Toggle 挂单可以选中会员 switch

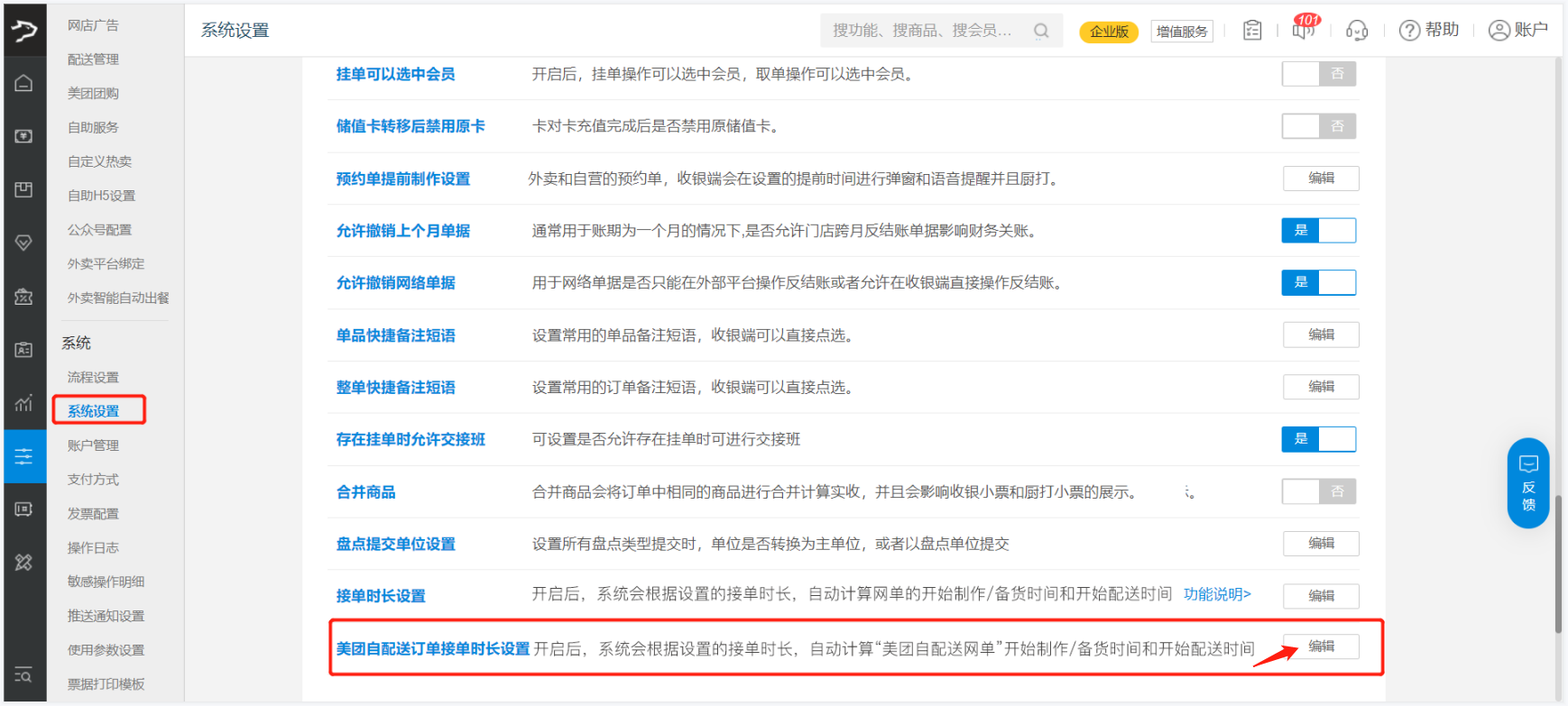pyautogui.click(x=1319, y=74)
